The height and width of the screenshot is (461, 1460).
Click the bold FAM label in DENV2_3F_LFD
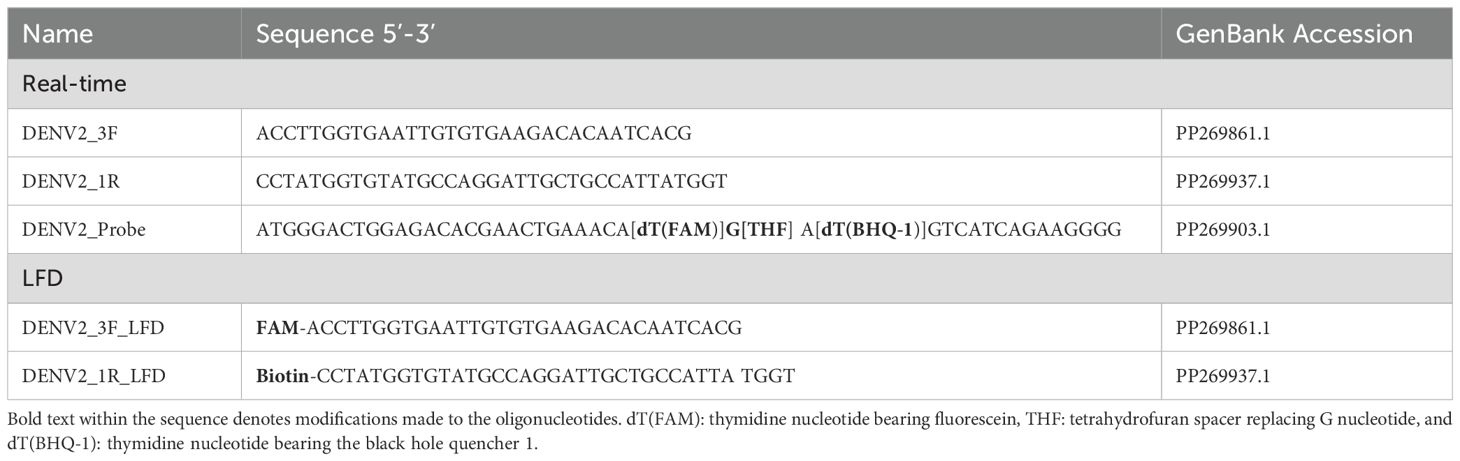tap(276, 327)
